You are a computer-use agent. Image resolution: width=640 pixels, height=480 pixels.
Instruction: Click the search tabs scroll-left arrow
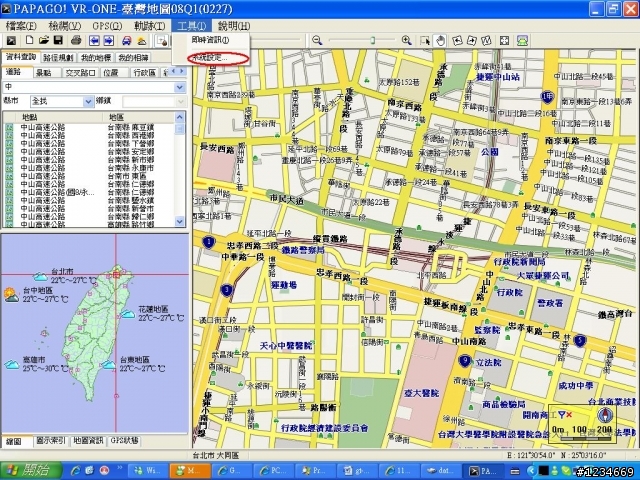coord(173,71)
